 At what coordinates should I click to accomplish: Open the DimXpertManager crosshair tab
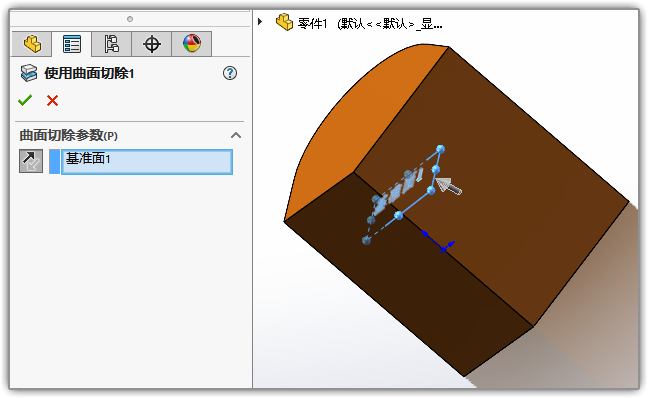point(151,44)
